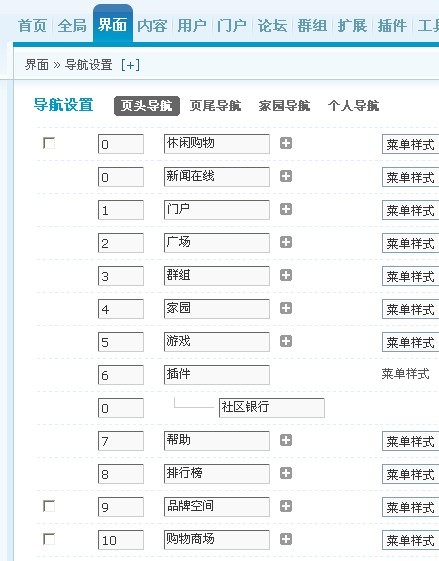Click plus icon beside 帮助 field

286,440
